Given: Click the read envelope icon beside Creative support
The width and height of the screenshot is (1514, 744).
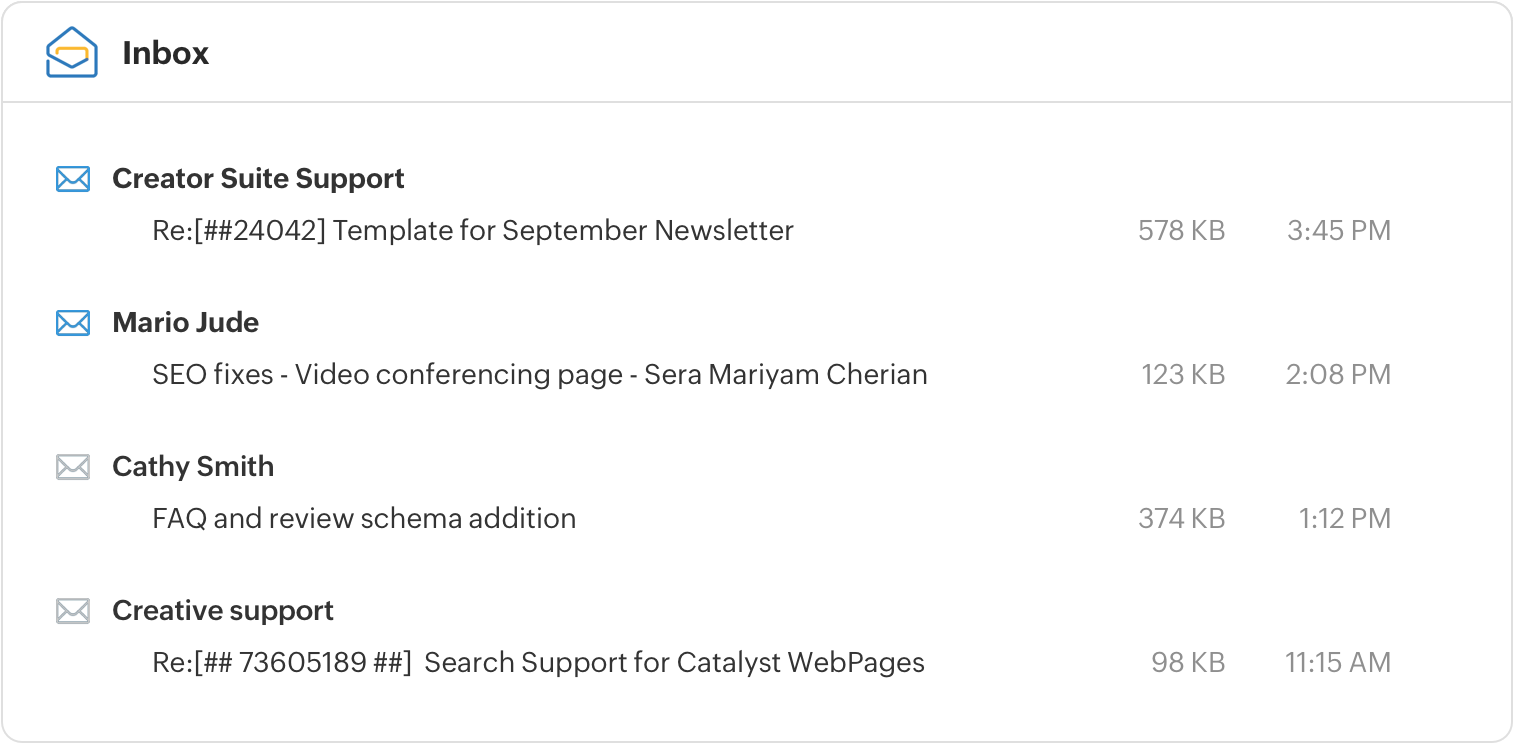Looking at the screenshot, I should pyautogui.click(x=73, y=611).
